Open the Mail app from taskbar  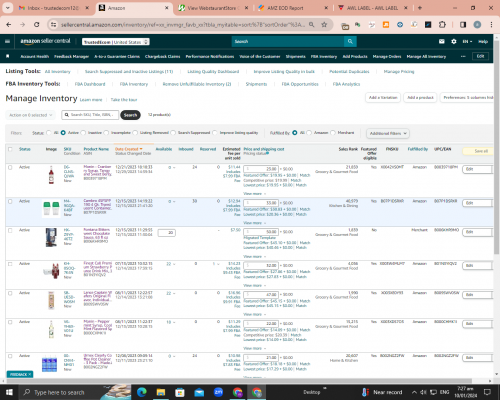(199, 392)
